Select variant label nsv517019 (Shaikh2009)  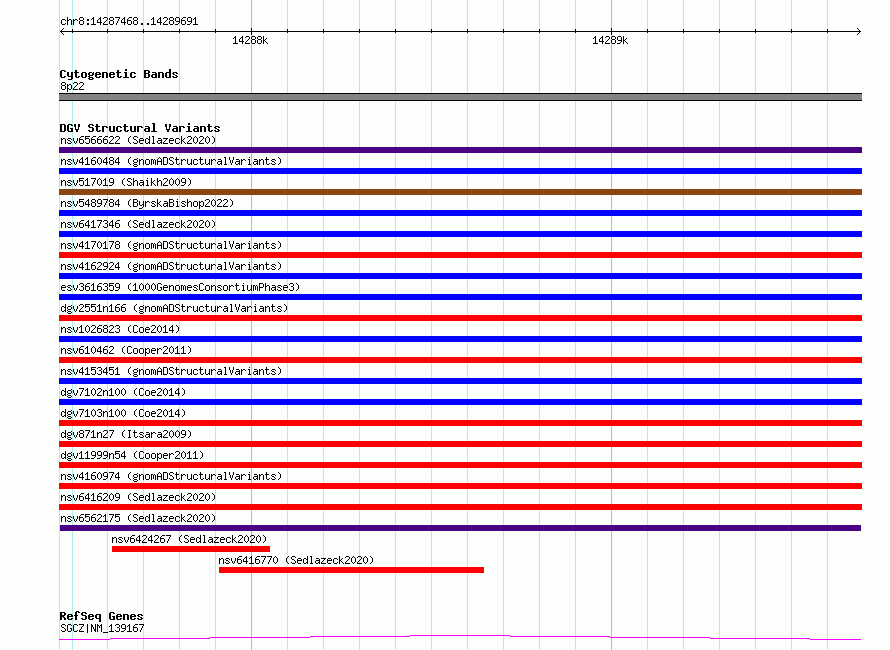click(126, 182)
